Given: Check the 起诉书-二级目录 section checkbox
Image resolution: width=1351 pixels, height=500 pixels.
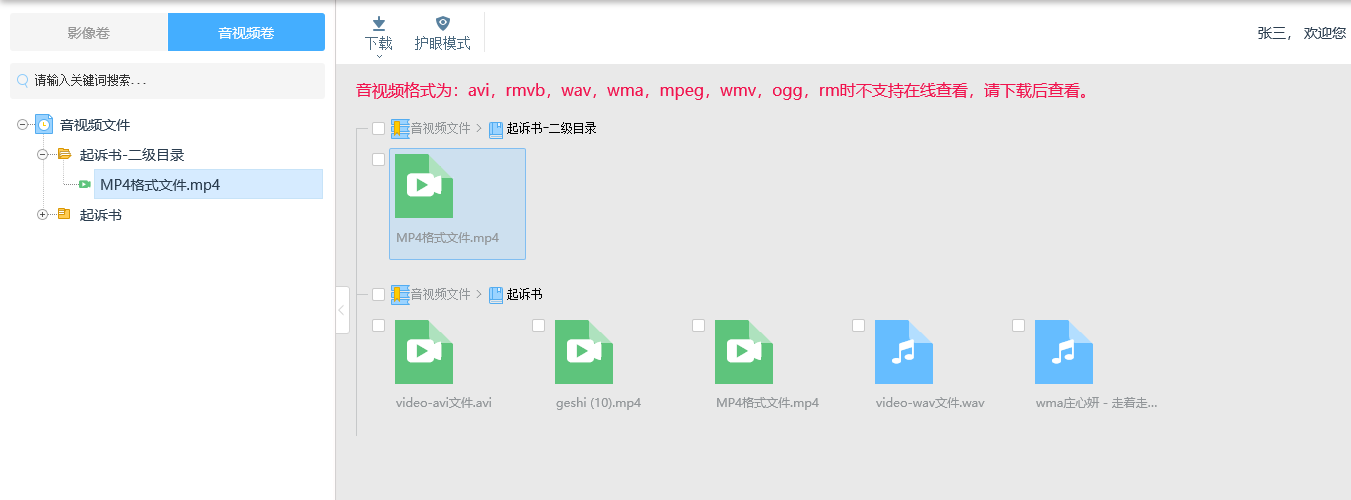Looking at the screenshot, I should (x=378, y=128).
